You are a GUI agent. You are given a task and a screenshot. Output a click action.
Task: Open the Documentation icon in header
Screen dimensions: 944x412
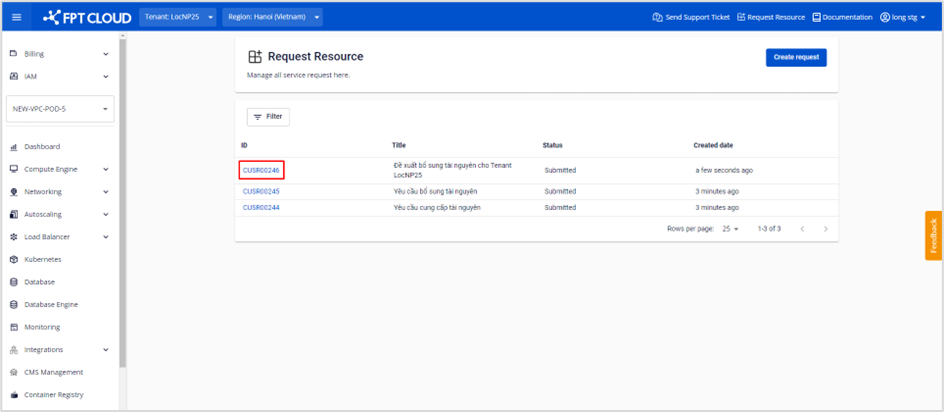[x=816, y=17]
